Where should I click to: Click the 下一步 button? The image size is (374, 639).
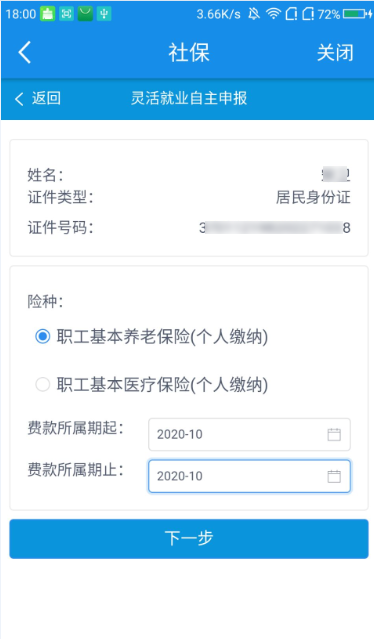coord(189,539)
